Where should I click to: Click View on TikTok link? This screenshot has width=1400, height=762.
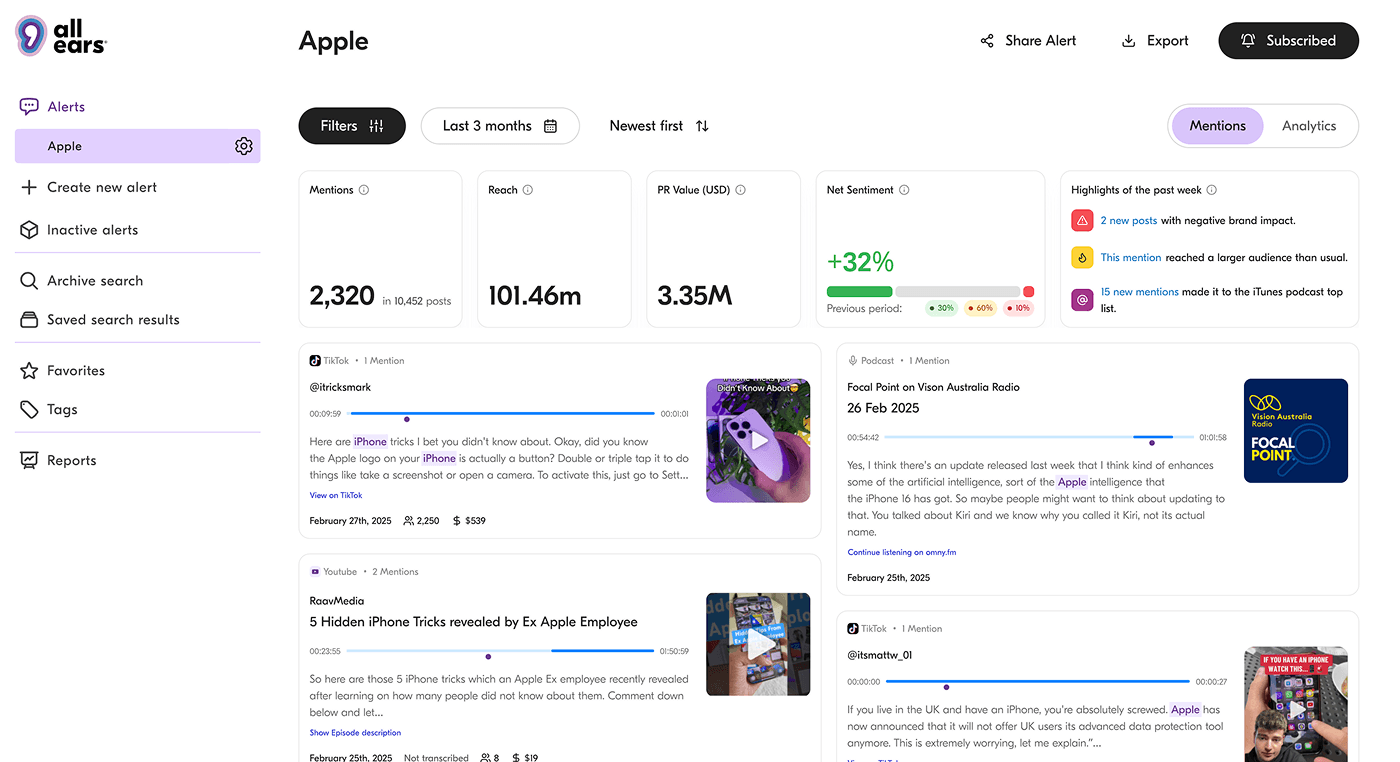[x=336, y=495]
